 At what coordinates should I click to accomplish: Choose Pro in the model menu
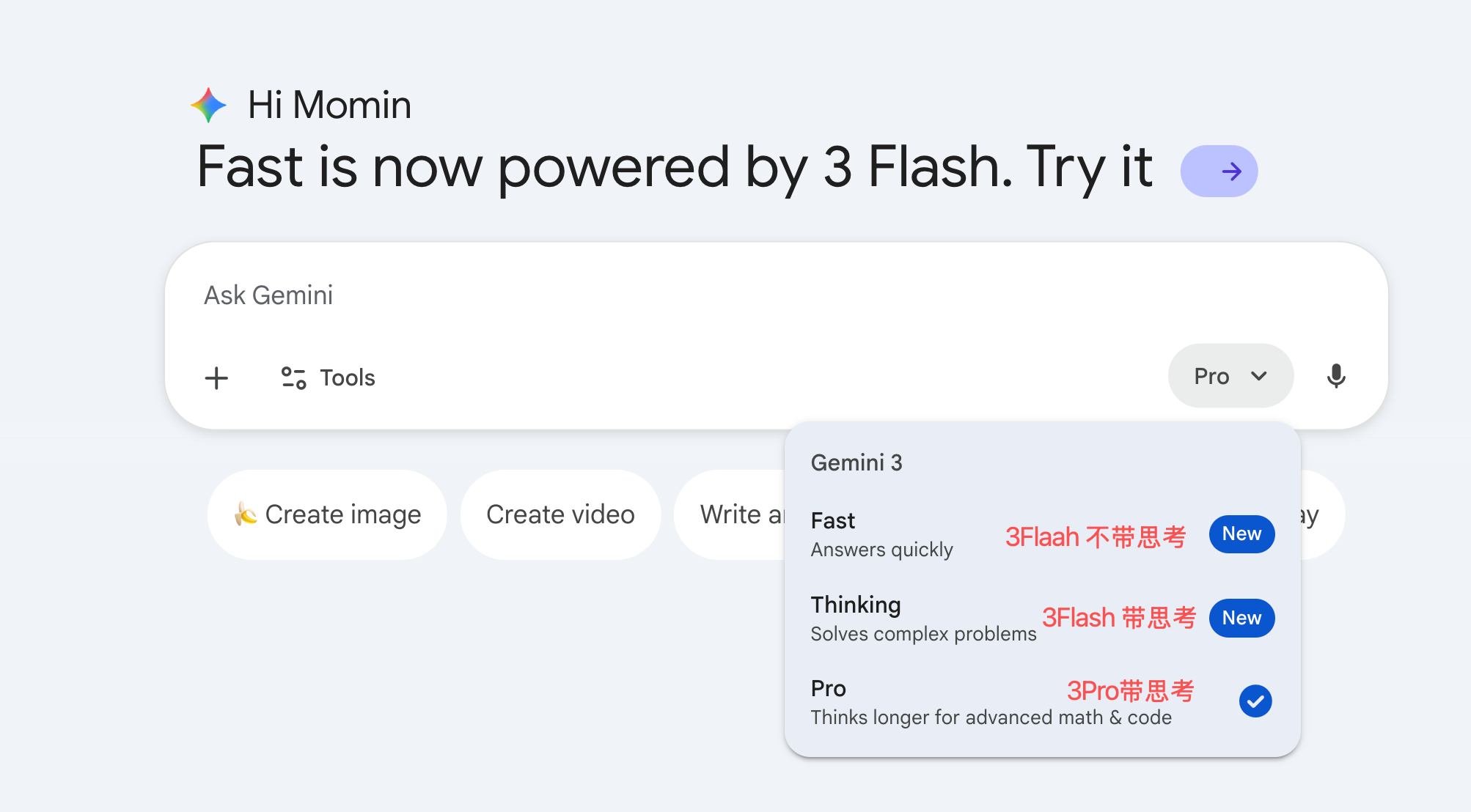[990, 702]
